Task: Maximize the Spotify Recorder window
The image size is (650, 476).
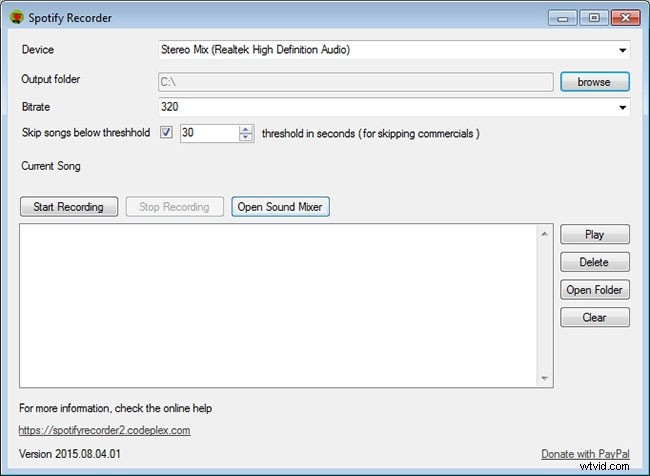Action: click(x=594, y=18)
